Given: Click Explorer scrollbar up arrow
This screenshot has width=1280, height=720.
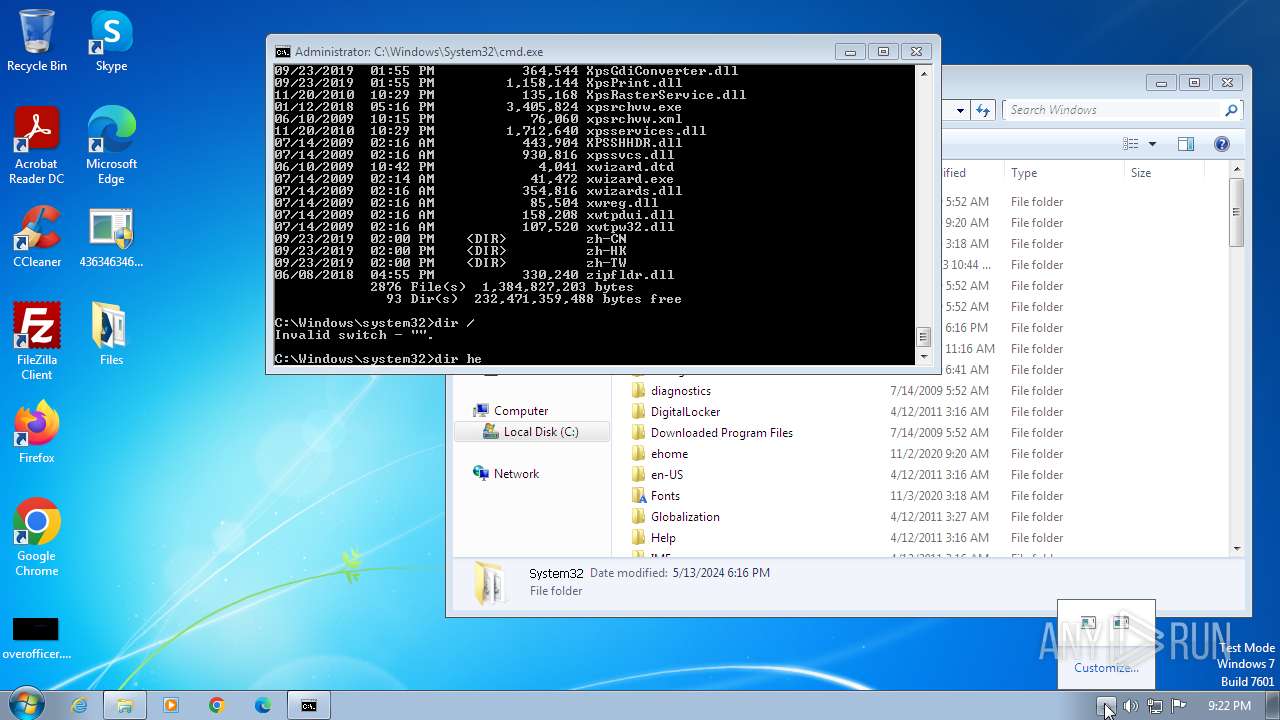Looking at the screenshot, I should click(1237, 170).
